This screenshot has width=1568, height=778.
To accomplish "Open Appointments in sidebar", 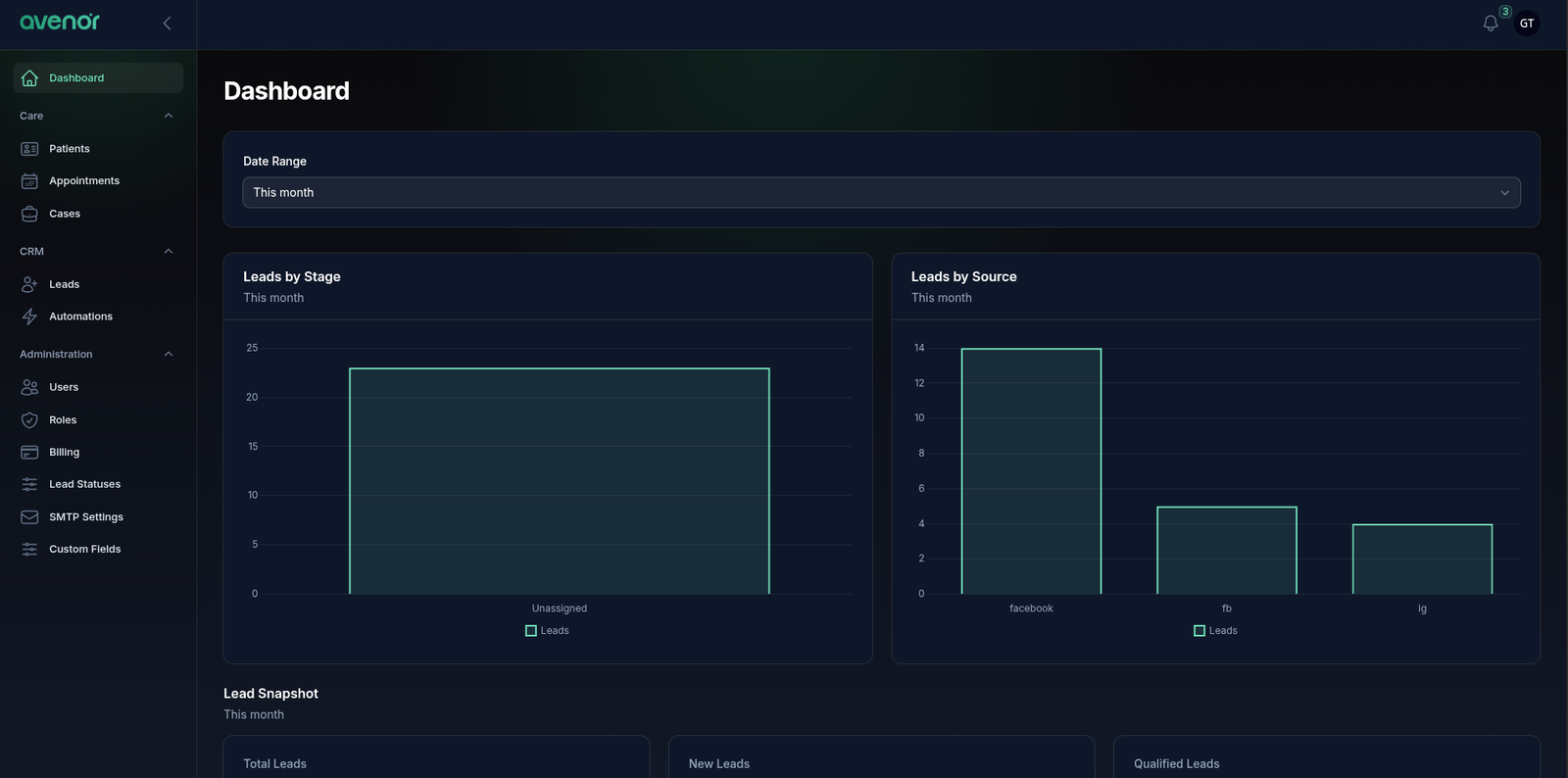I will pos(98,181).
